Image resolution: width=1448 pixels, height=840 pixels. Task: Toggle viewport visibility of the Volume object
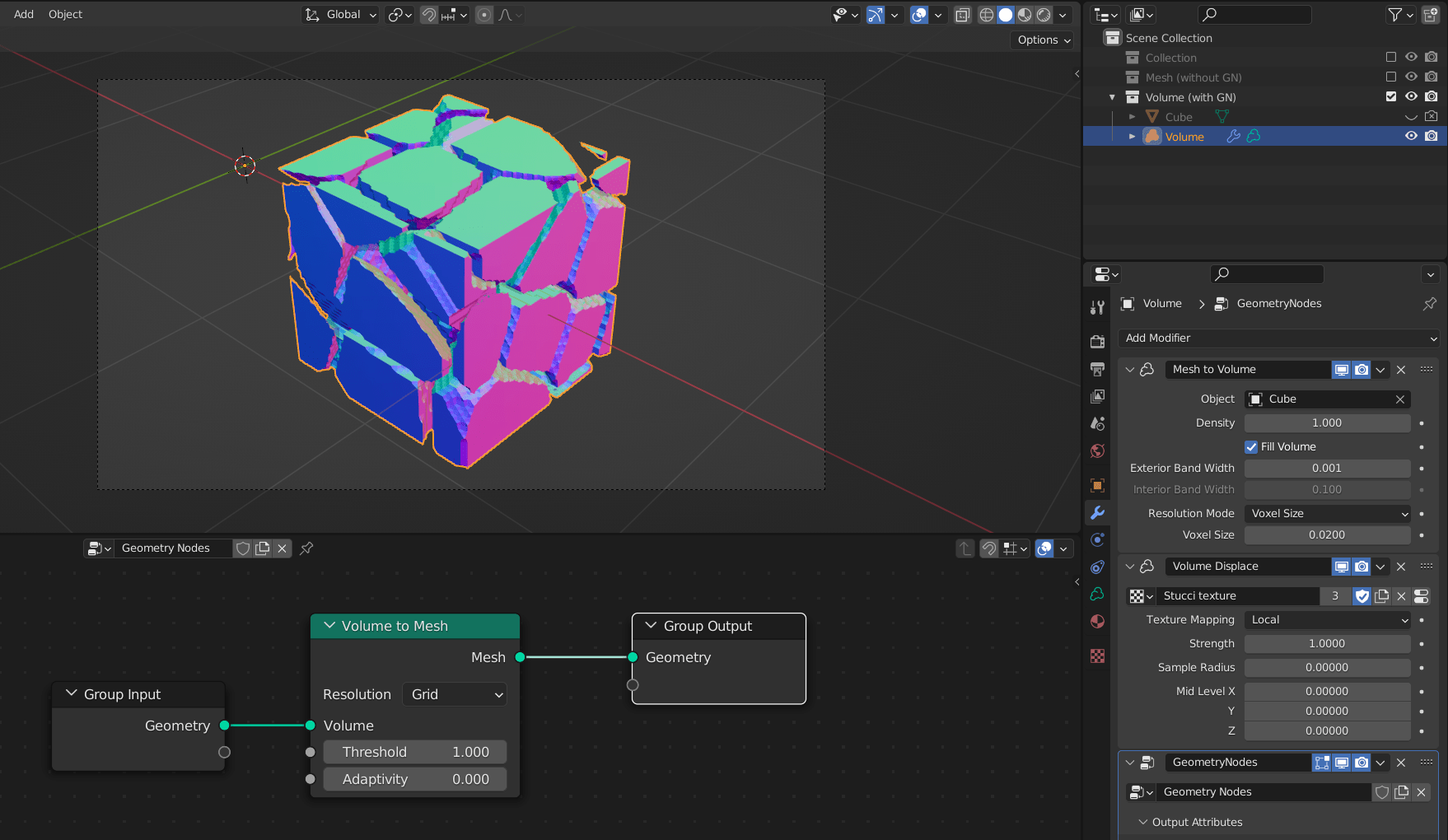pyautogui.click(x=1412, y=135)
